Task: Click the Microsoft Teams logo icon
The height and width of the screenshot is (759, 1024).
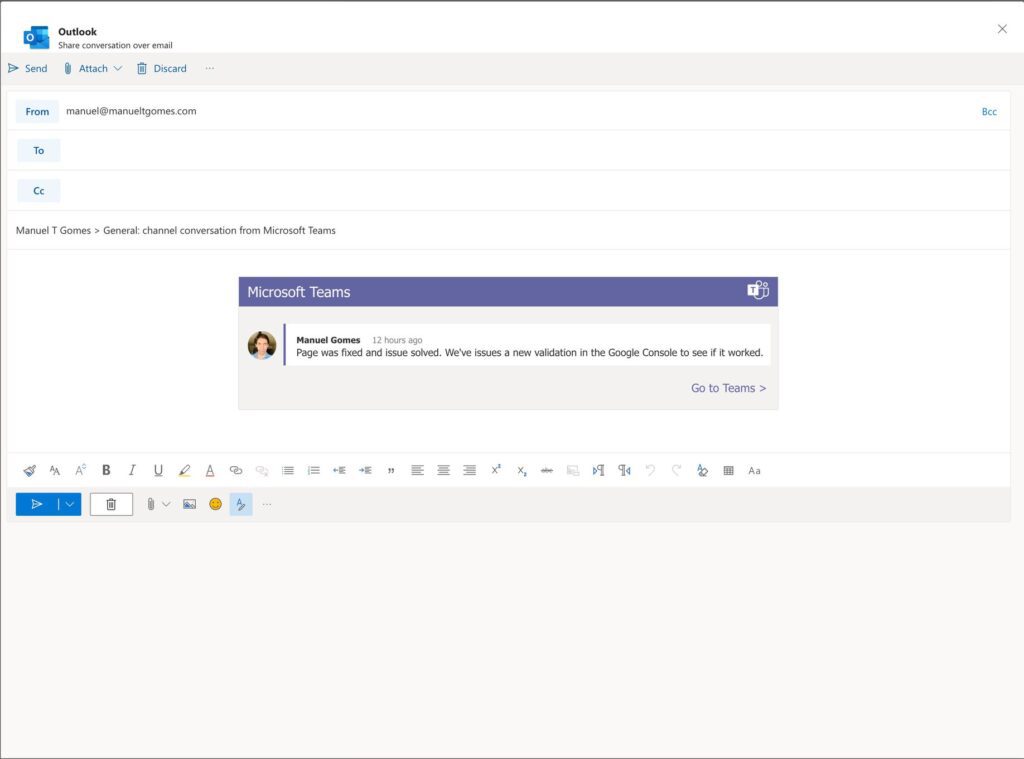Action: click(x=758, y=290)
